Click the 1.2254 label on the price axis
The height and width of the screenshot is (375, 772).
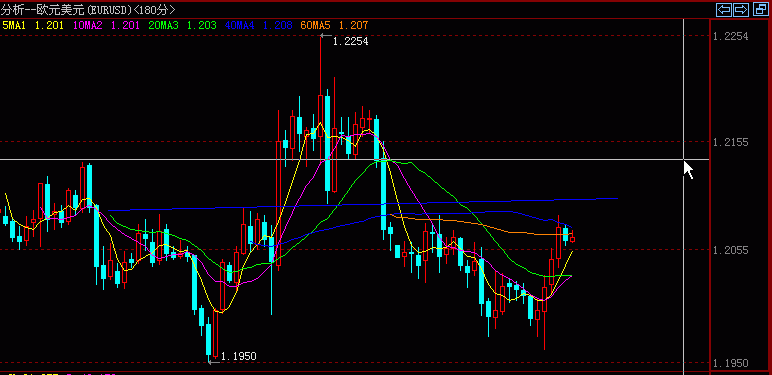(x=731, y=36)
